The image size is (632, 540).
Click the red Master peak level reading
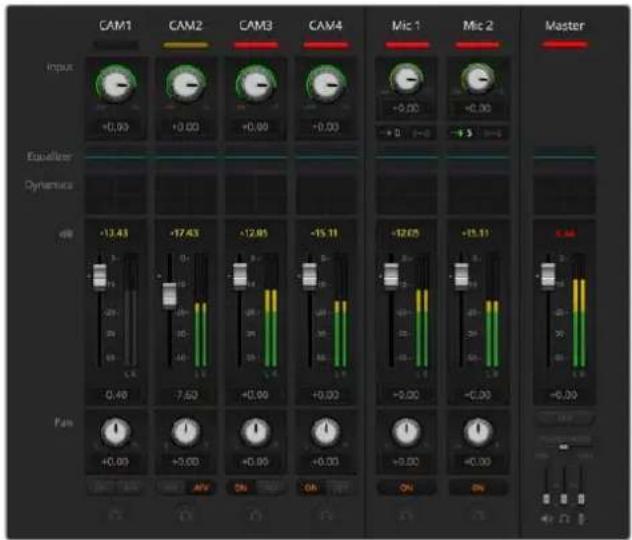565,233
